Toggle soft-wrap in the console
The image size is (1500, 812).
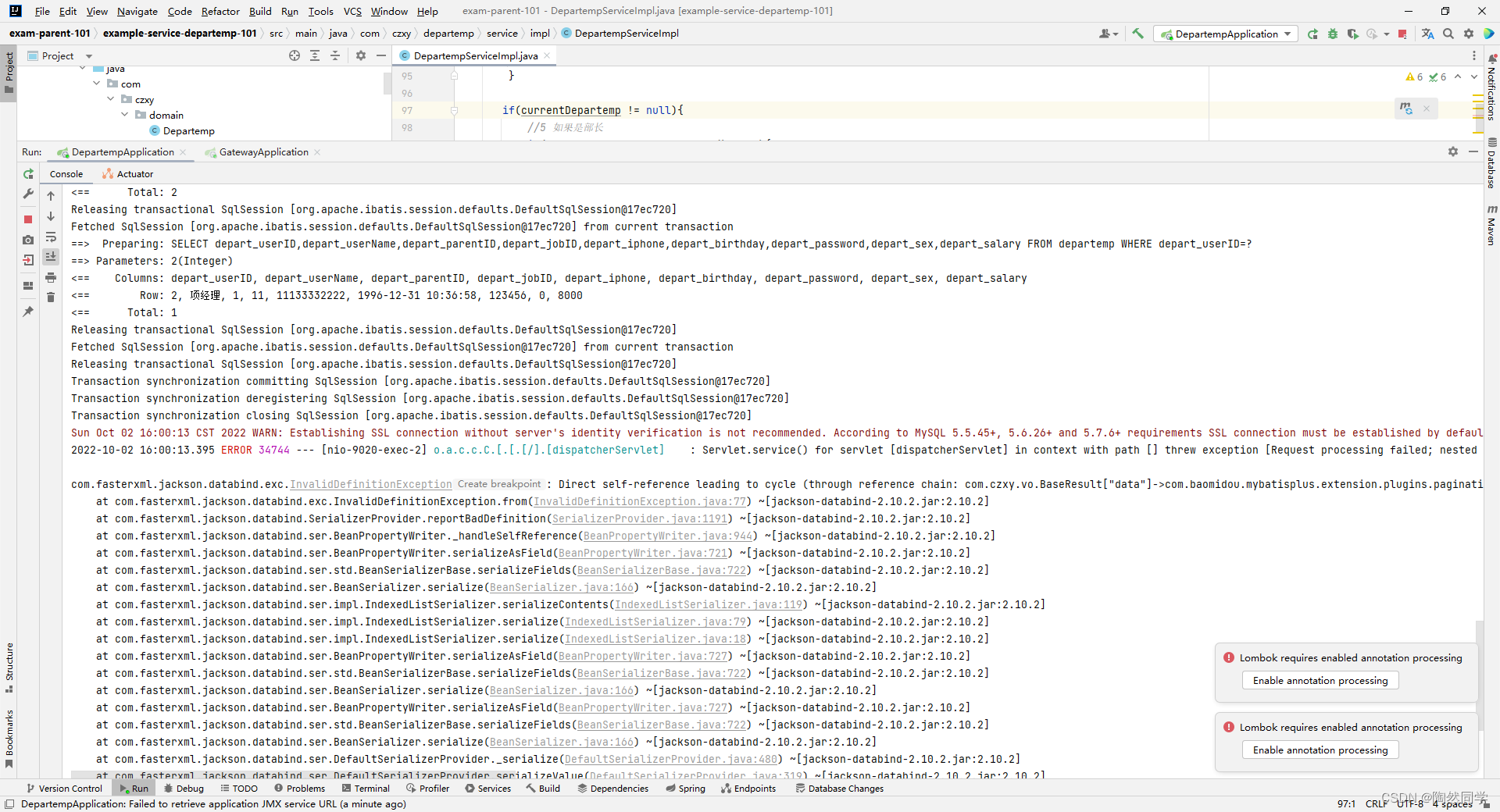pyautogui.click(x=51, y=237)
